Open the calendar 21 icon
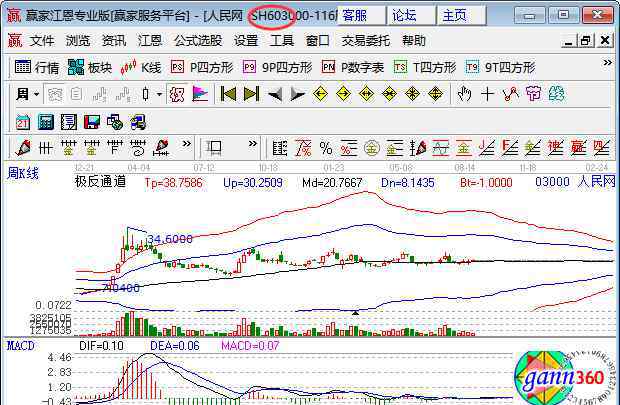The width and height of the screenshot is (620, 405). pos(23,122)
